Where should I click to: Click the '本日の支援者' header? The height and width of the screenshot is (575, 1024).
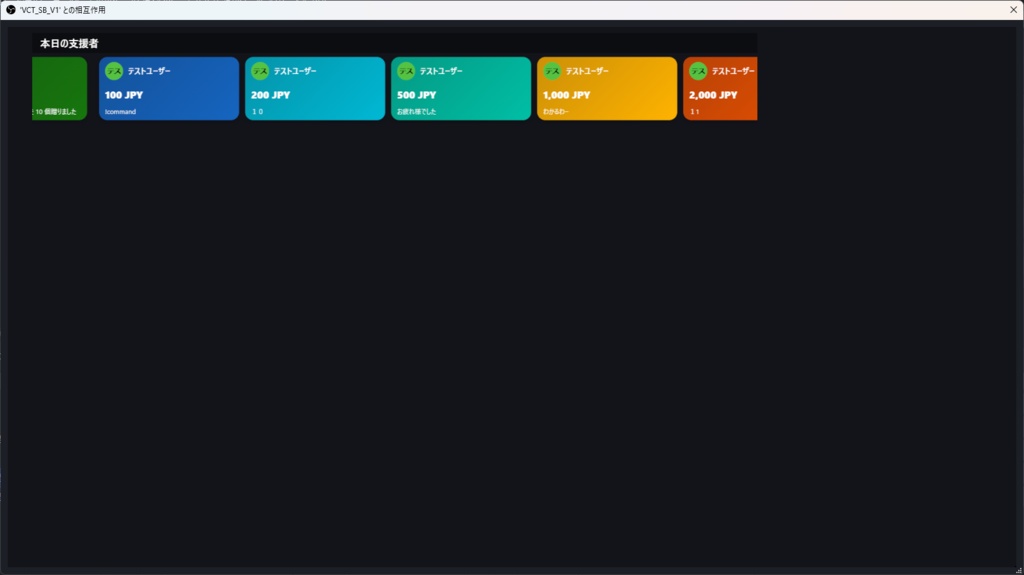point(69,43)
